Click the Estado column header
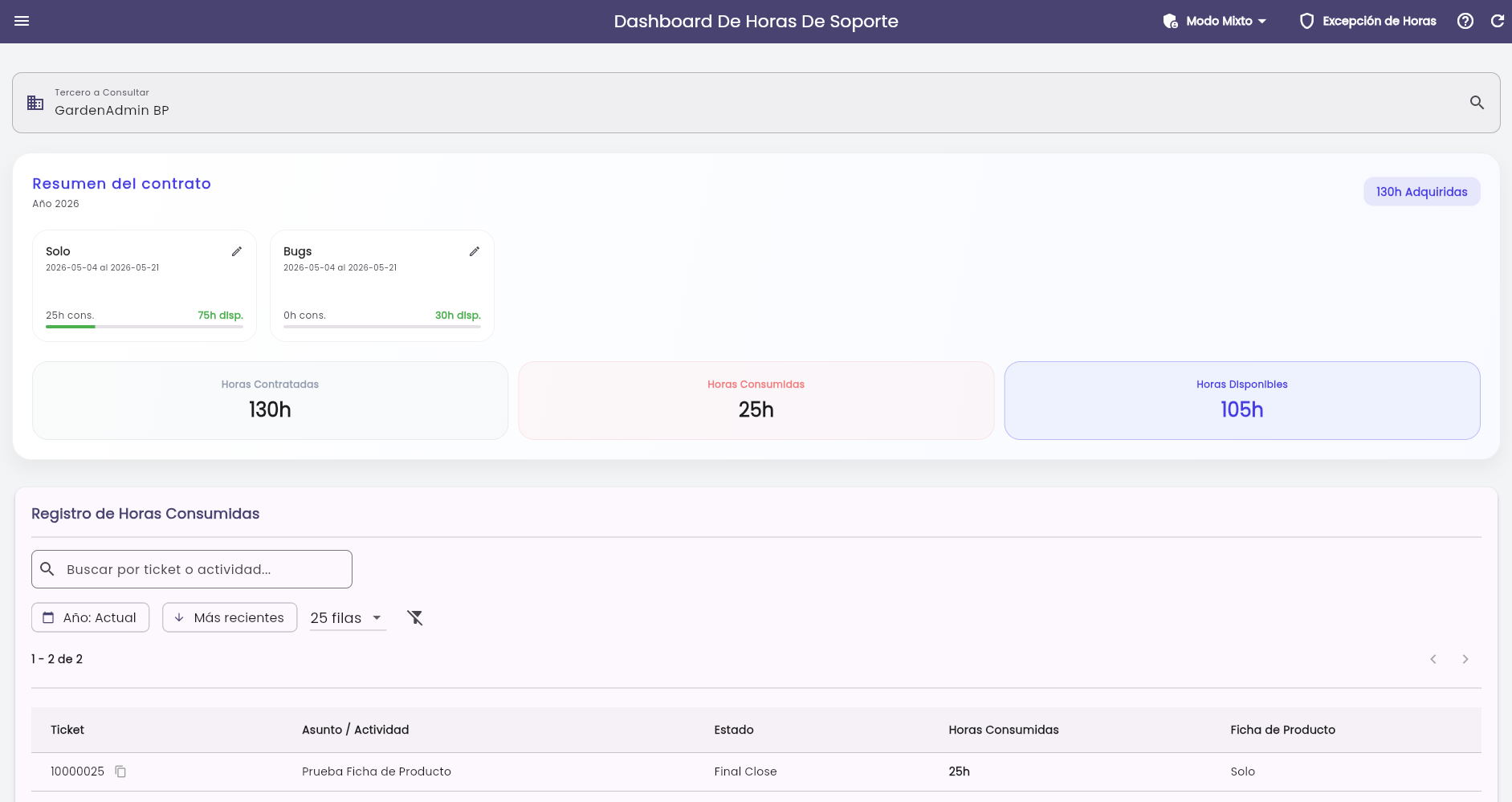Viewport: 1512px width, 802px height. point(734,730)
